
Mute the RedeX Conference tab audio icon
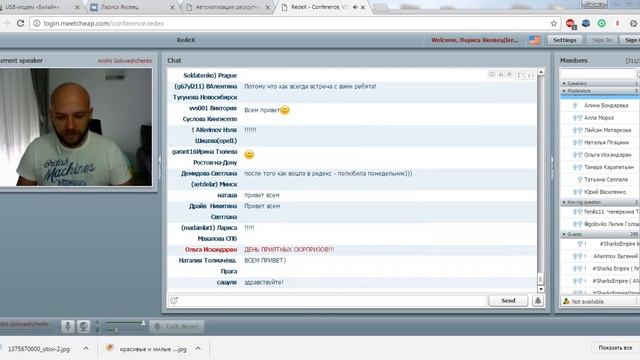355,7
